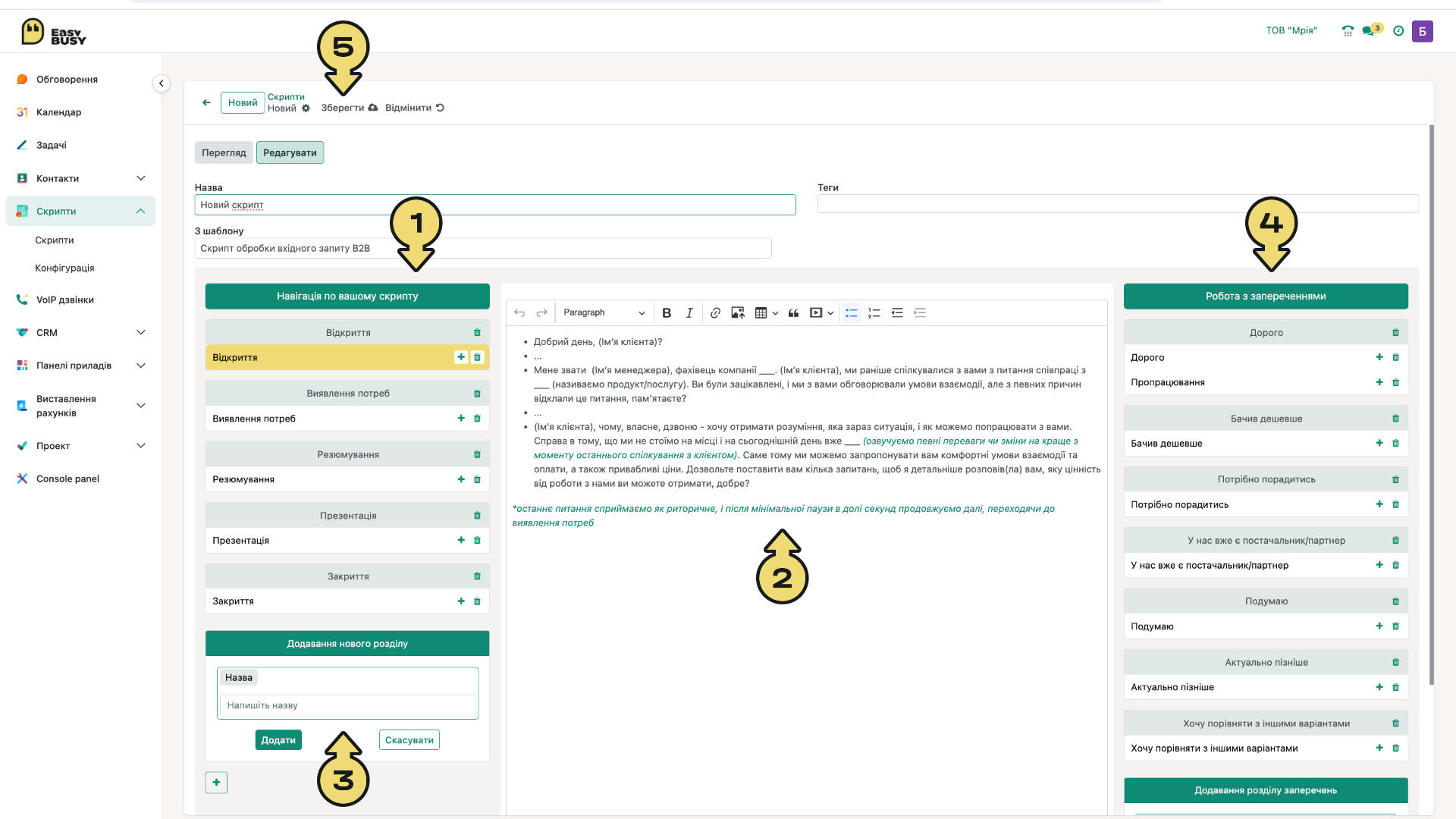Insert a link via the link icon
This screenshot has width=1456, height=819.
[x=715, y=312]
